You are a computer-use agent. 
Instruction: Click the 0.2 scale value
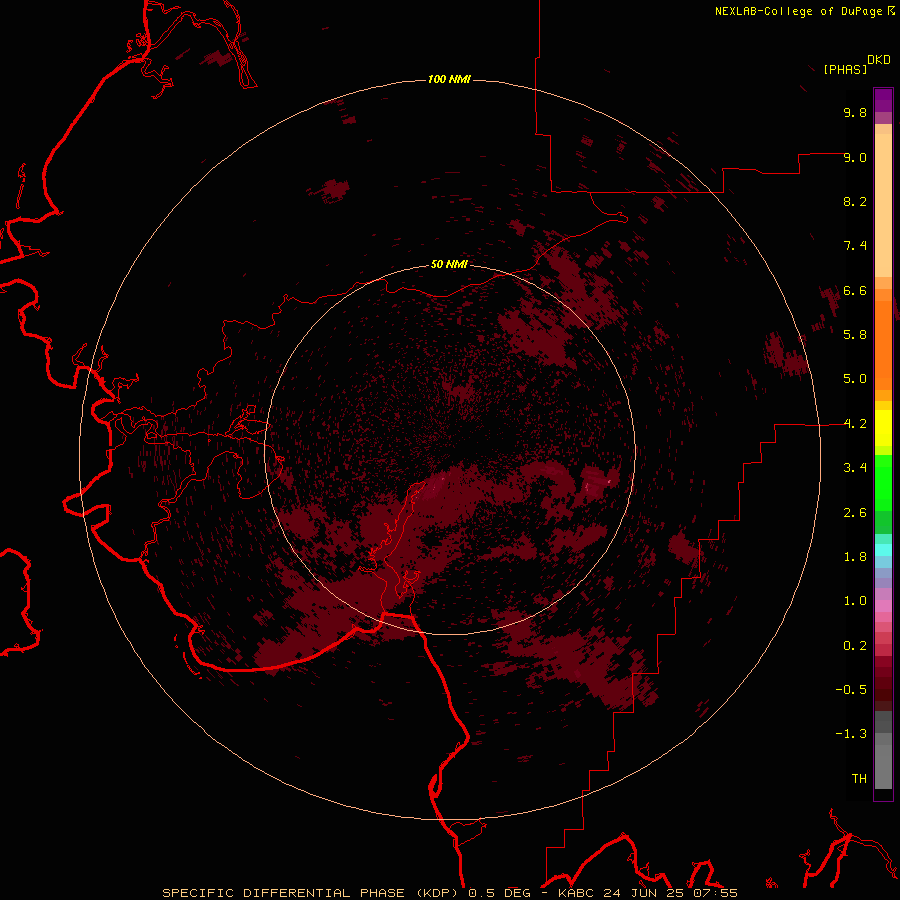pyautogui.click(x=855, y=646)
